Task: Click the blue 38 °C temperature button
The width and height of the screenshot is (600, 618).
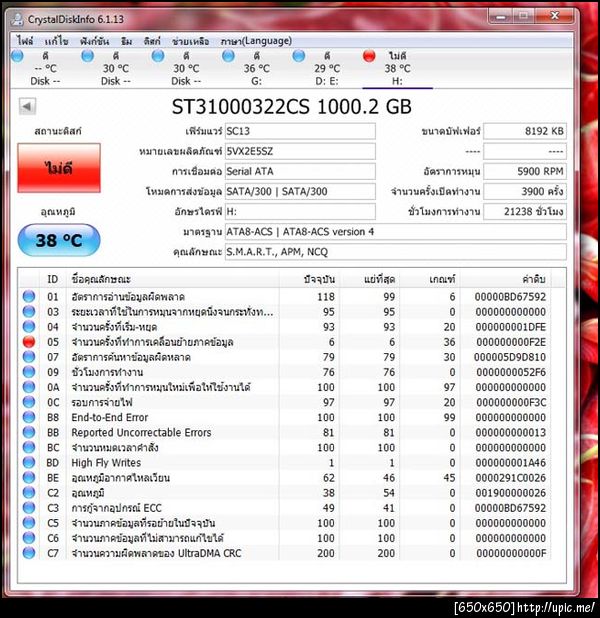Action: point(59,240)
